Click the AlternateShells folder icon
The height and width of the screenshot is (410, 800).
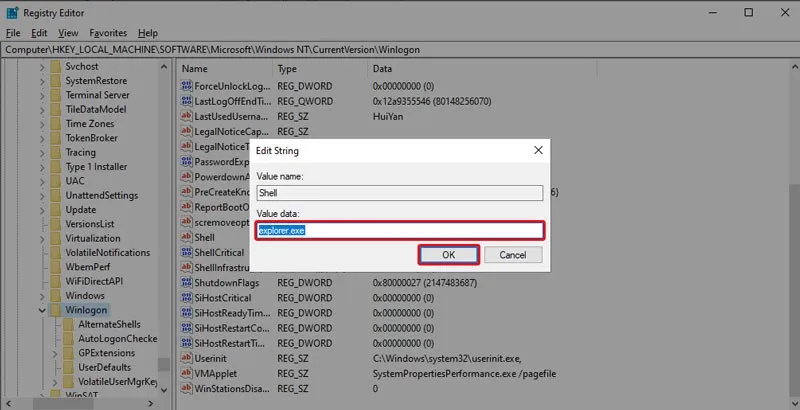coord(68,324)
